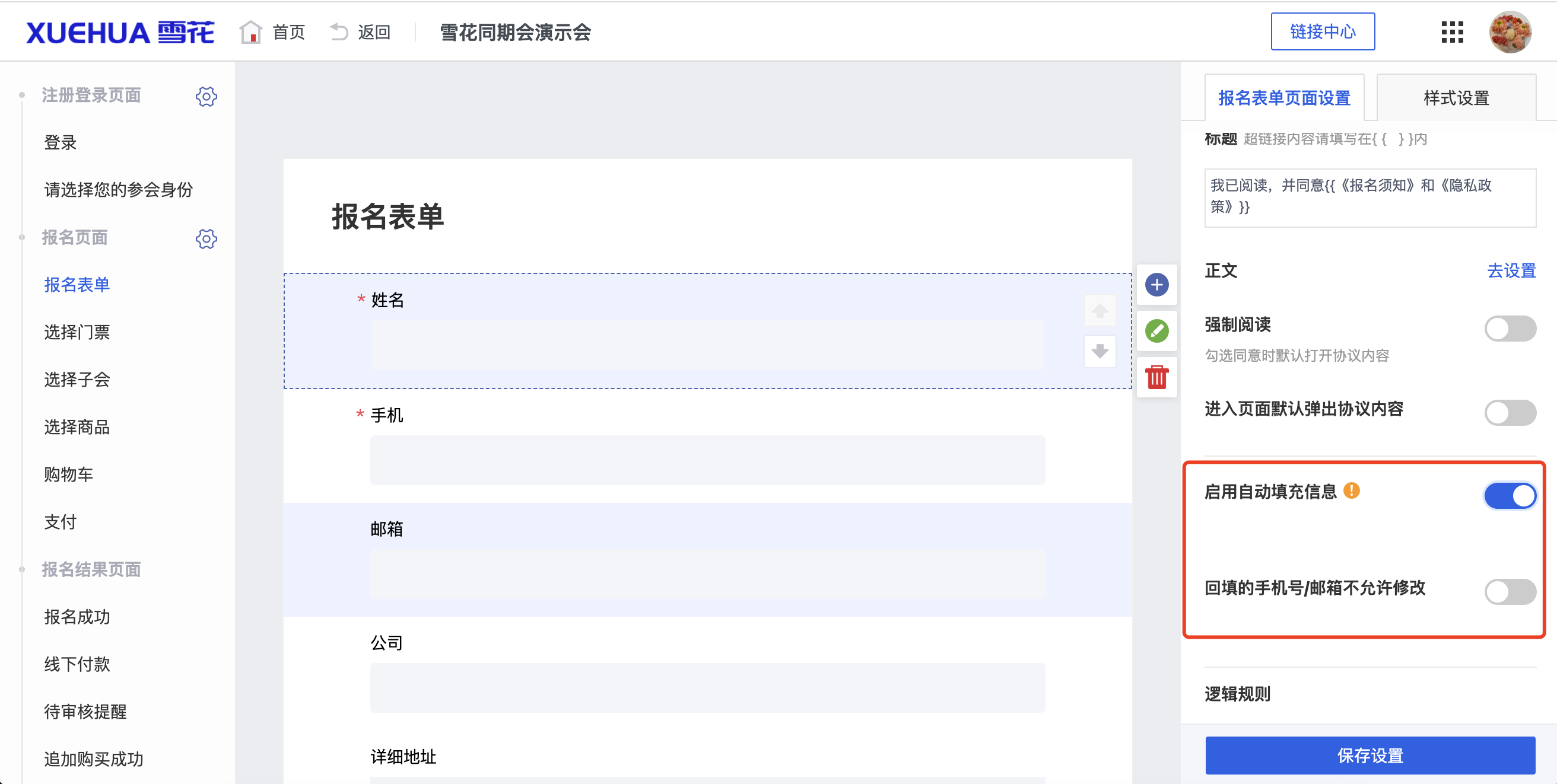The width and height of the screenshot is (1557, 784).
Task: Click the red trash delete icon
Action: pos(1156,378)
